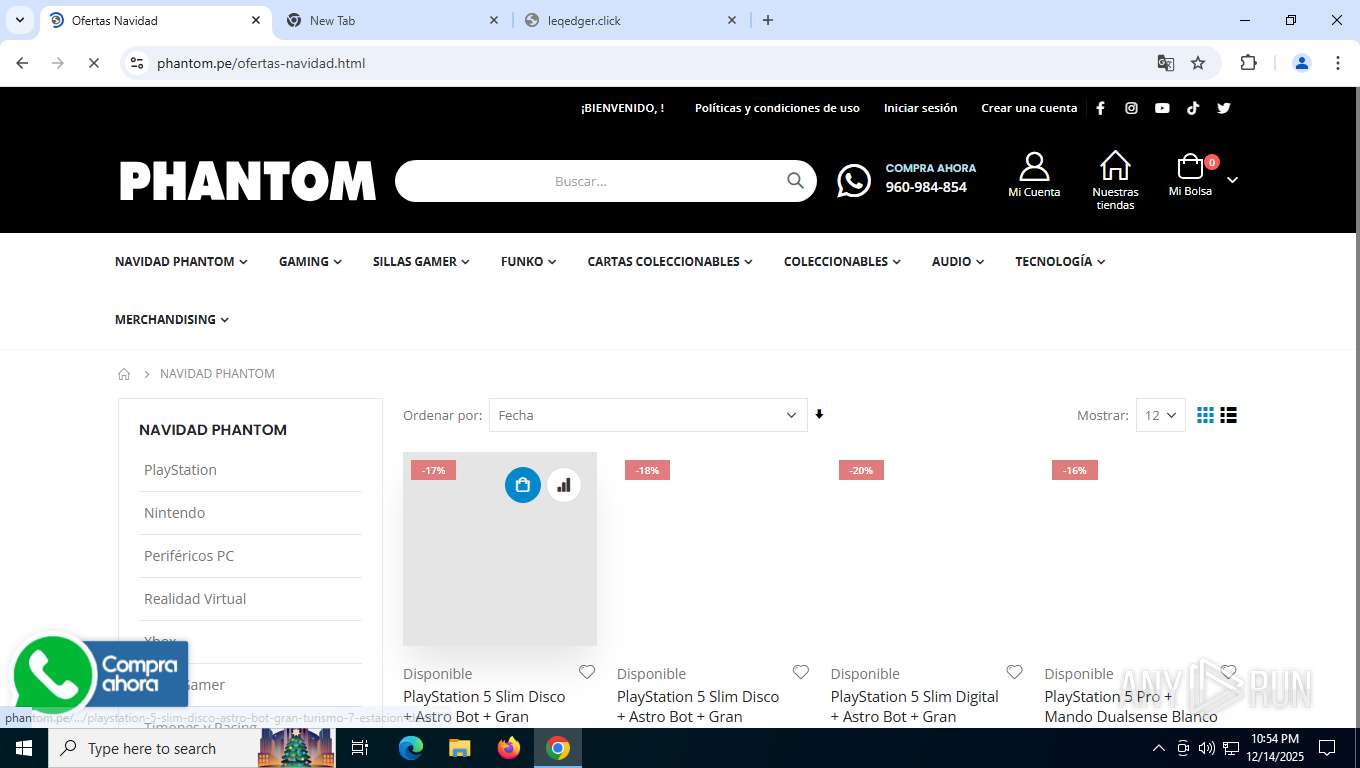This screenshot has height=768, width=1360.
Task: Expand TECNOLOGÍA menu
Action: point(1060,261)
